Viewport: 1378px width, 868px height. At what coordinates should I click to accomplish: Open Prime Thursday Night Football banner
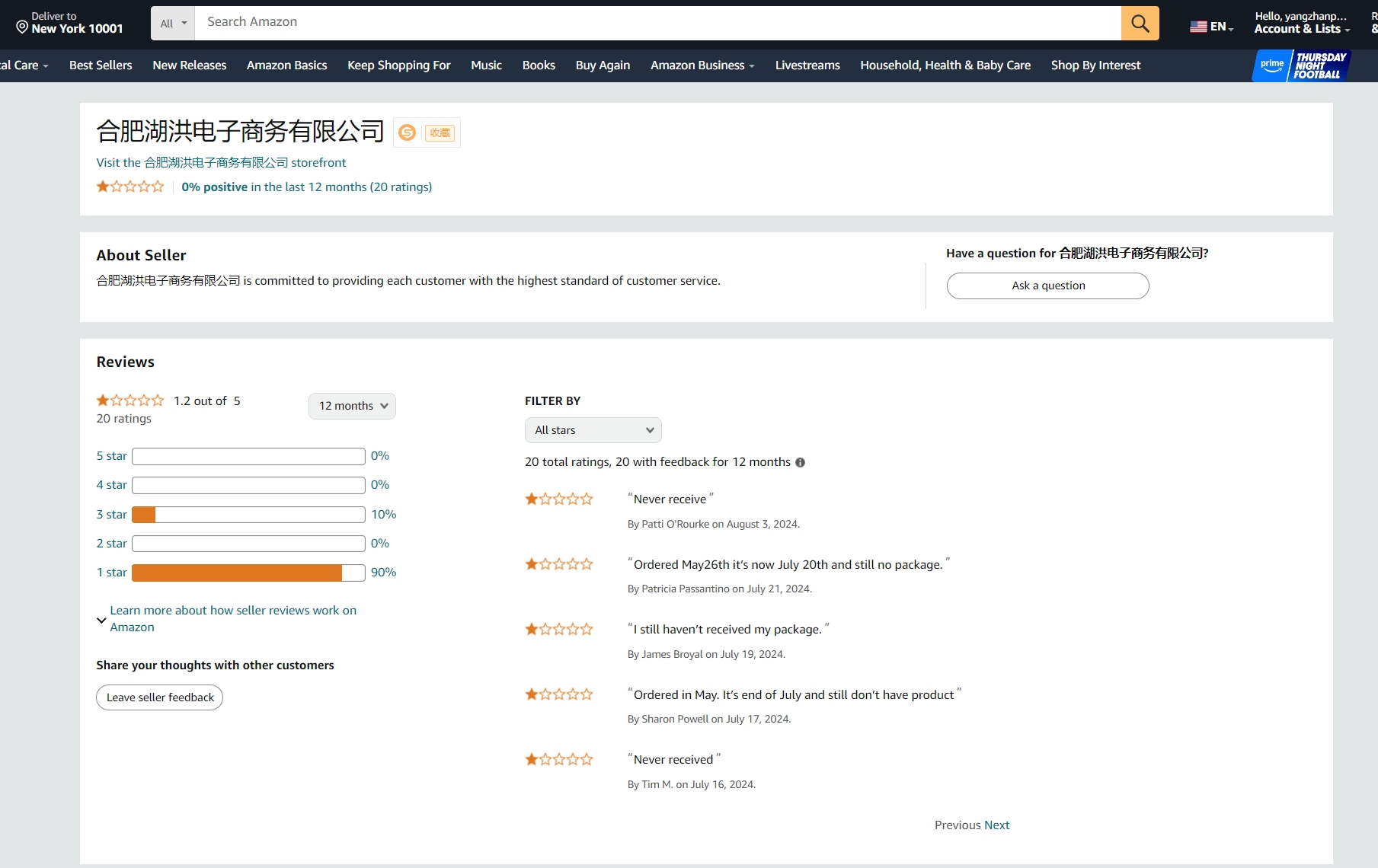pyautogui.click(x=1301, y=65)
